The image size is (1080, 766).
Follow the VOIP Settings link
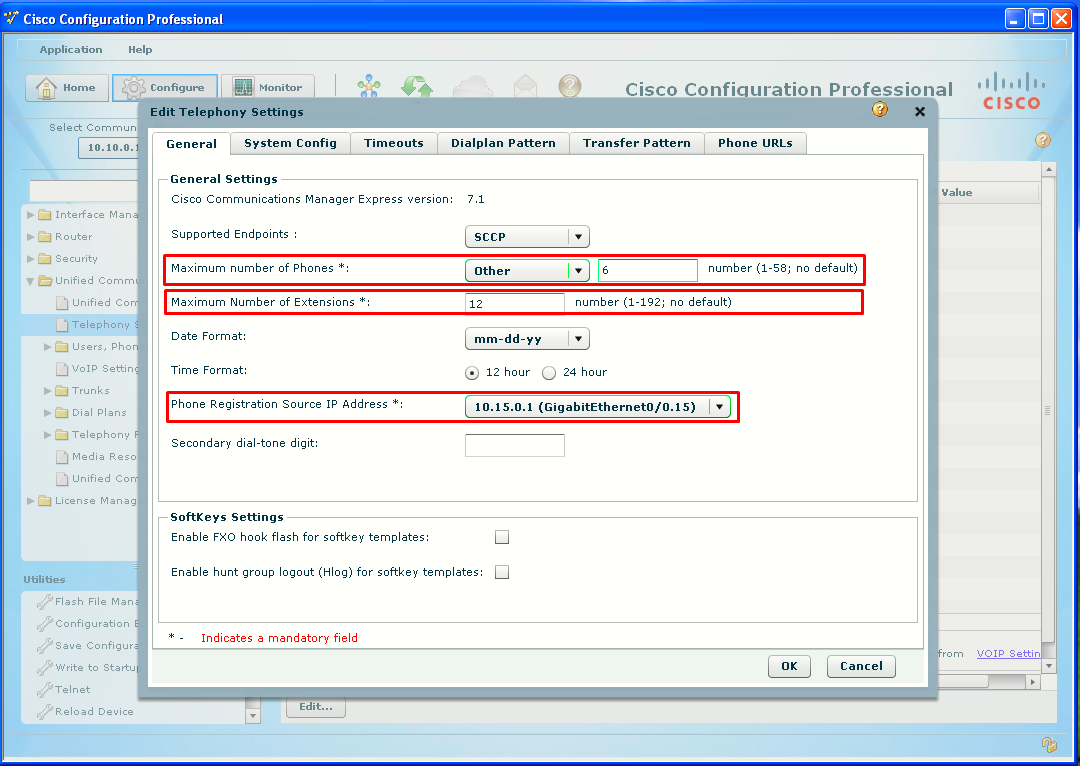[x=1008, y=653]
